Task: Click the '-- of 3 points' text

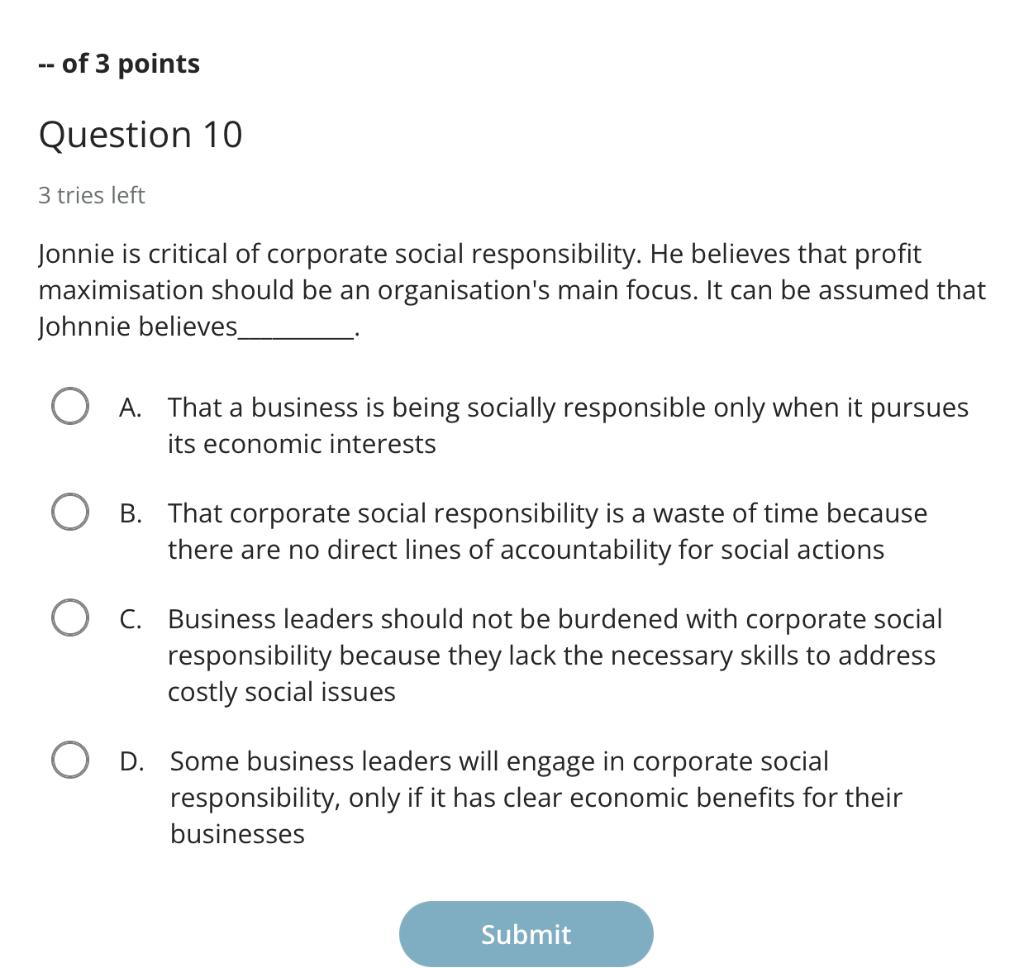Action: pos(118,63)
